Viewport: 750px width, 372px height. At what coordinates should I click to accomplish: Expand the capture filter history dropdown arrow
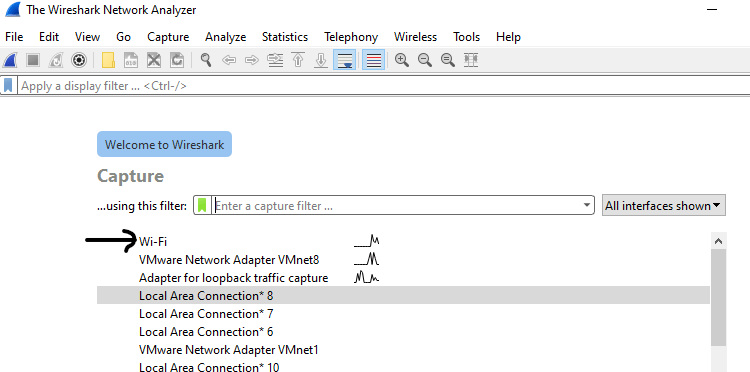[x=587, y=205]
